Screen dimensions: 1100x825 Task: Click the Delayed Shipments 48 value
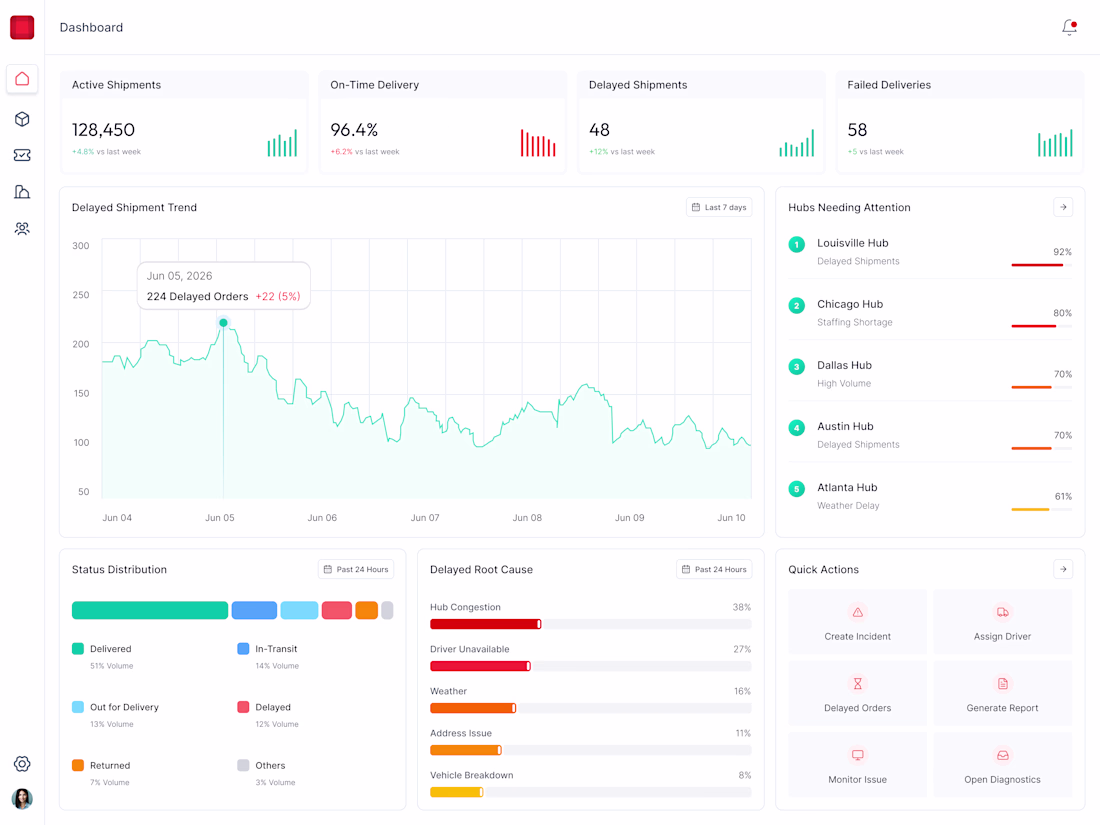(599, 130)
